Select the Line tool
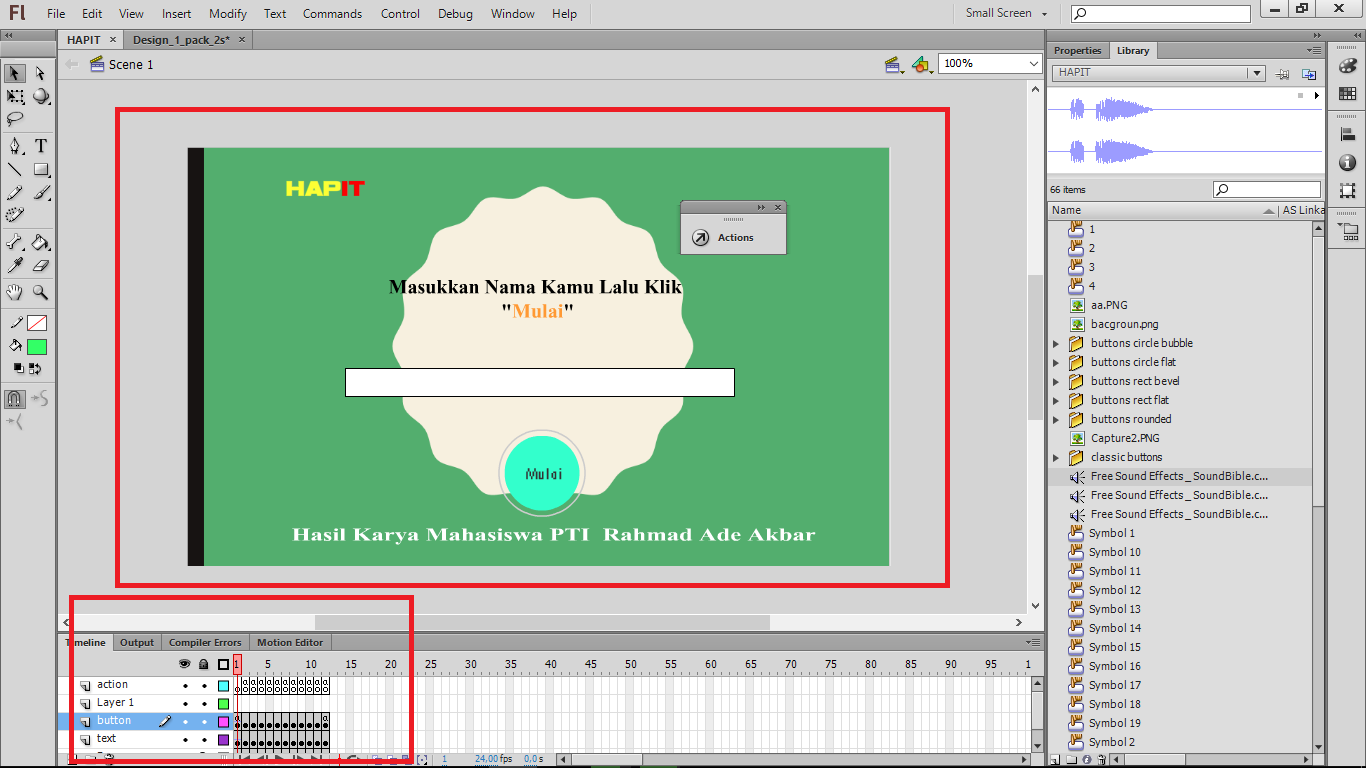This screenshot has width=1366, height=768. click(x=15, y=169)
